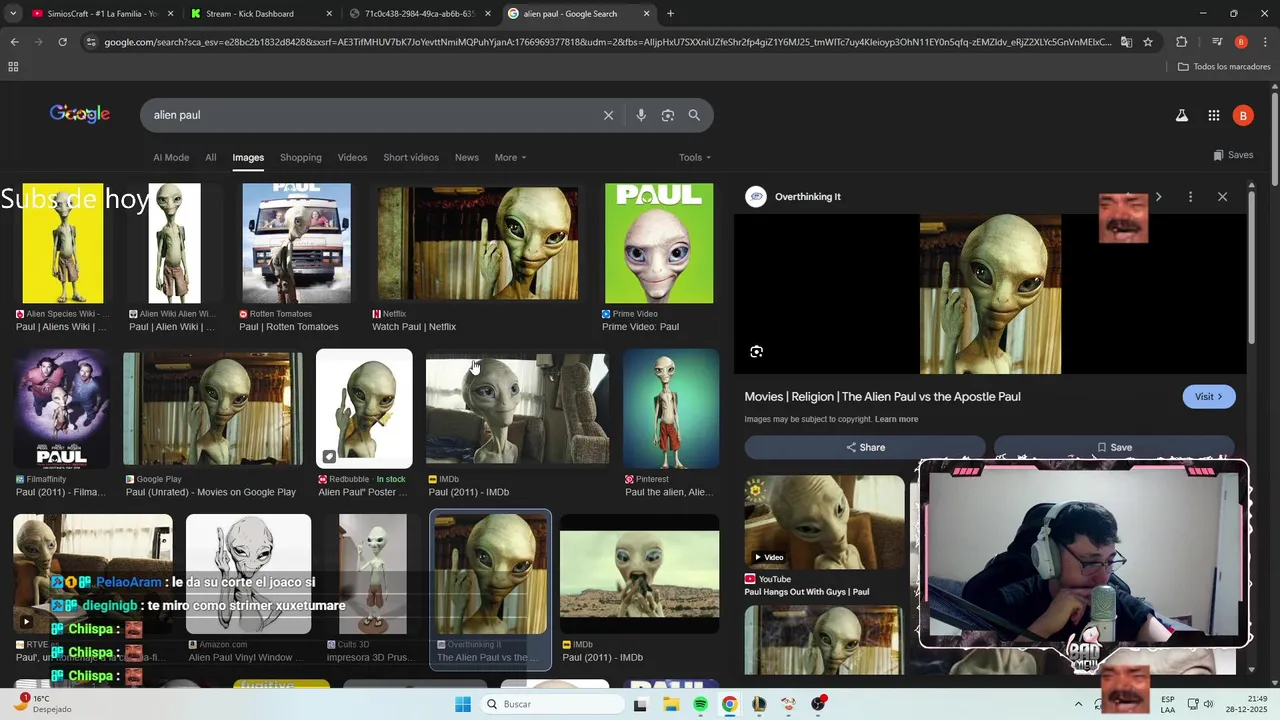Select the Videos search tab
The image size is (1280, 720).
click(352, 157)
